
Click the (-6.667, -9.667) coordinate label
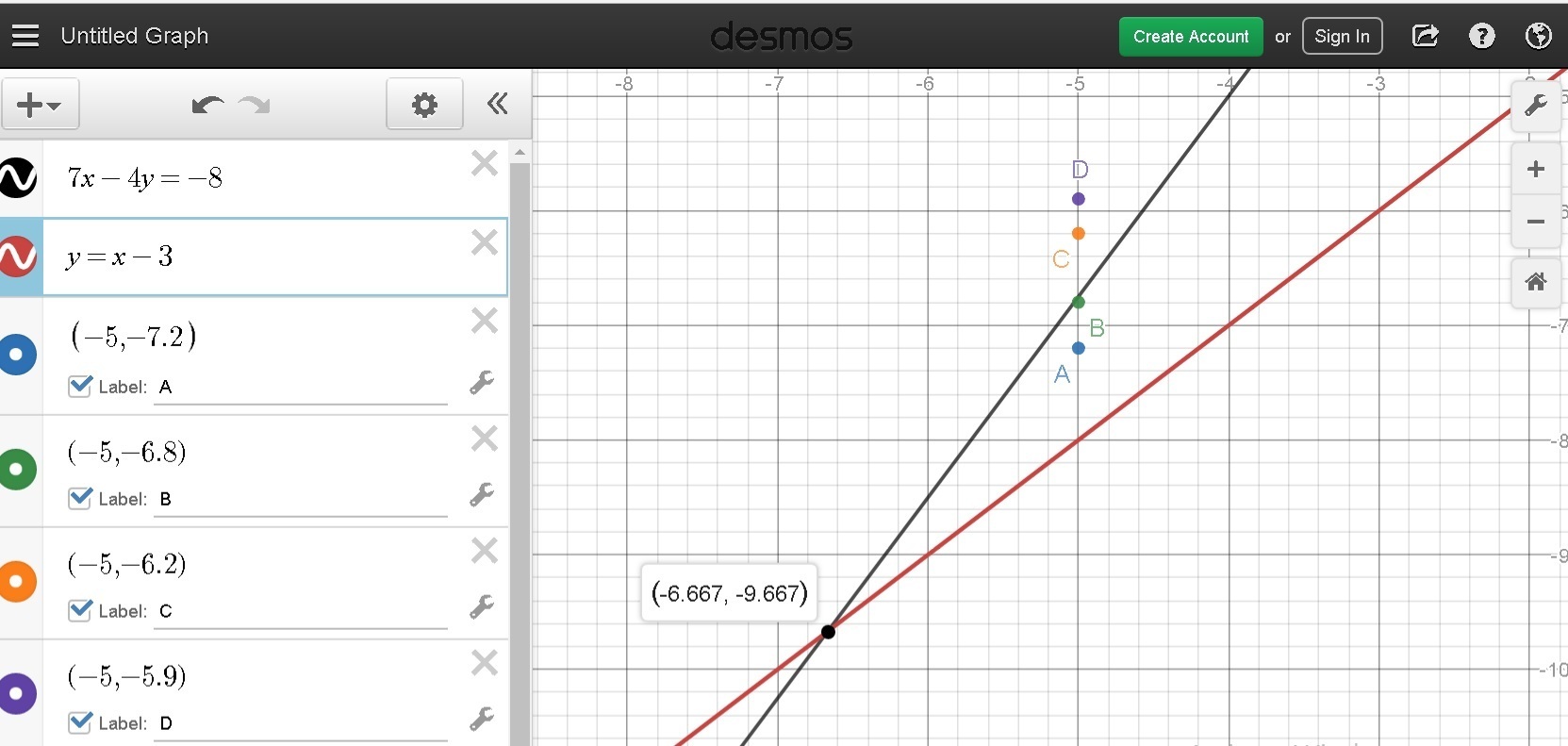point(730,593)
